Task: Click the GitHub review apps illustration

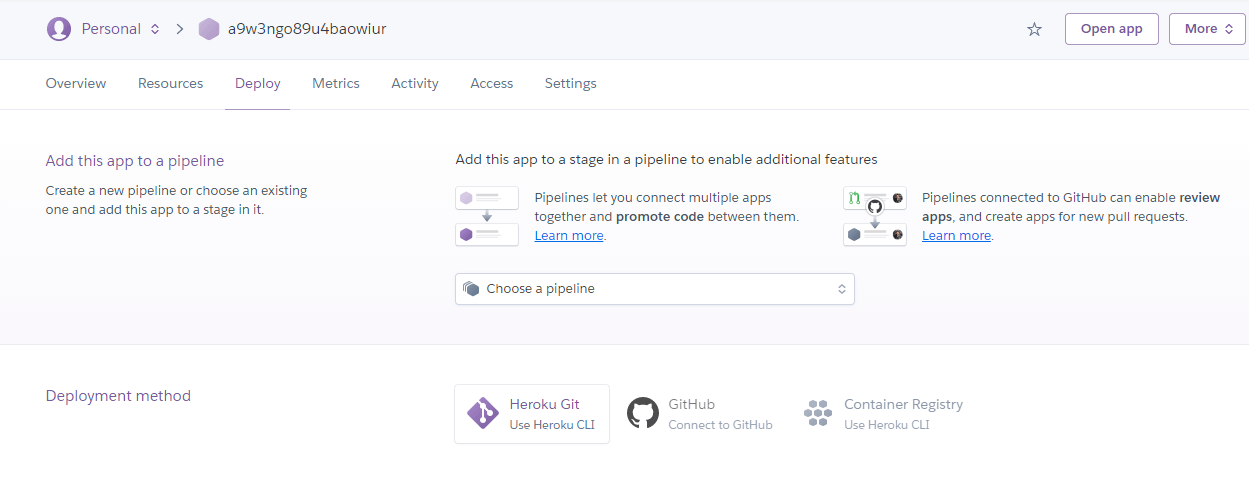Action: [874, 216]
